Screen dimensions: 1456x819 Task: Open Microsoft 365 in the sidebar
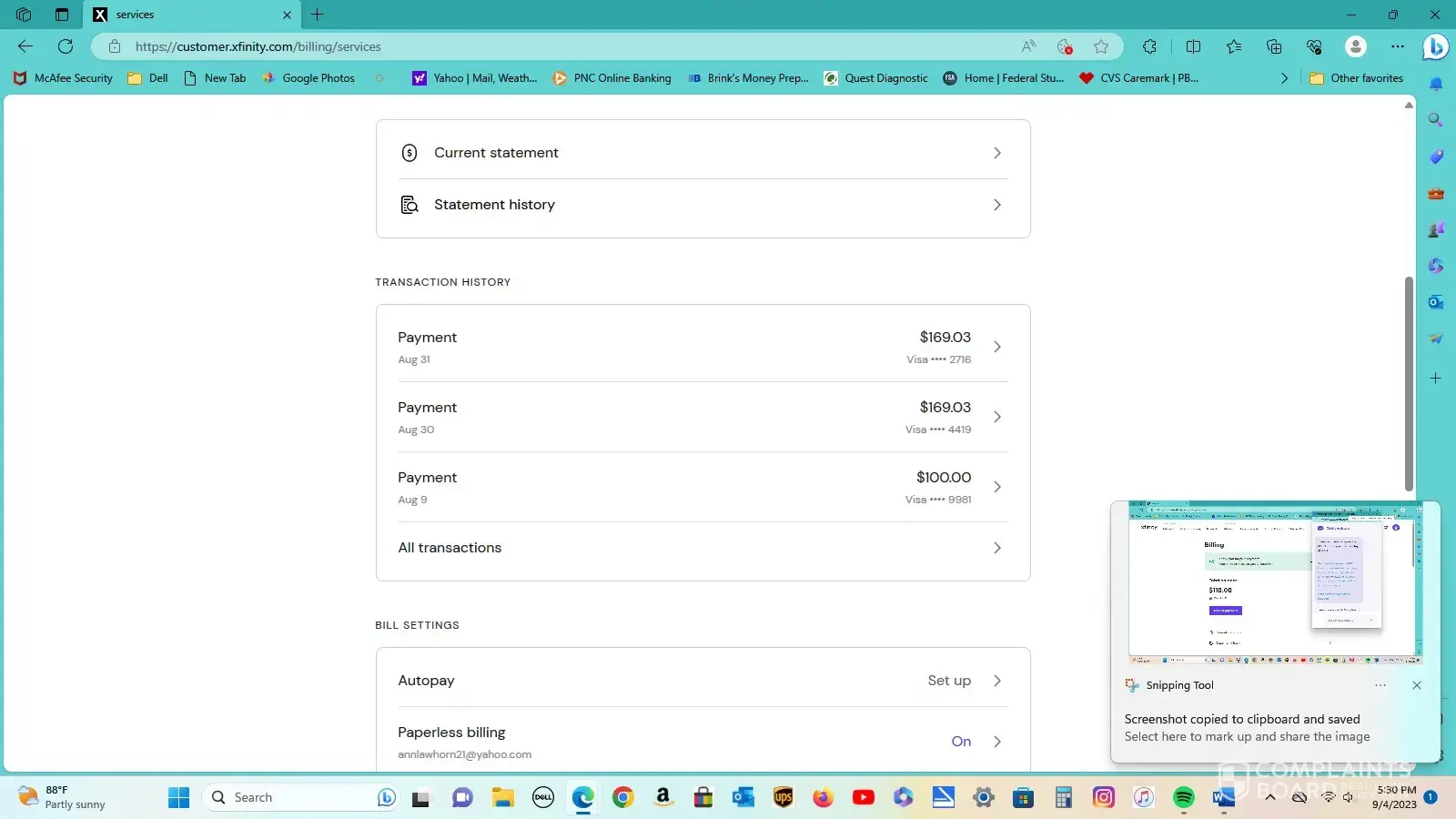coord(1436,266)
